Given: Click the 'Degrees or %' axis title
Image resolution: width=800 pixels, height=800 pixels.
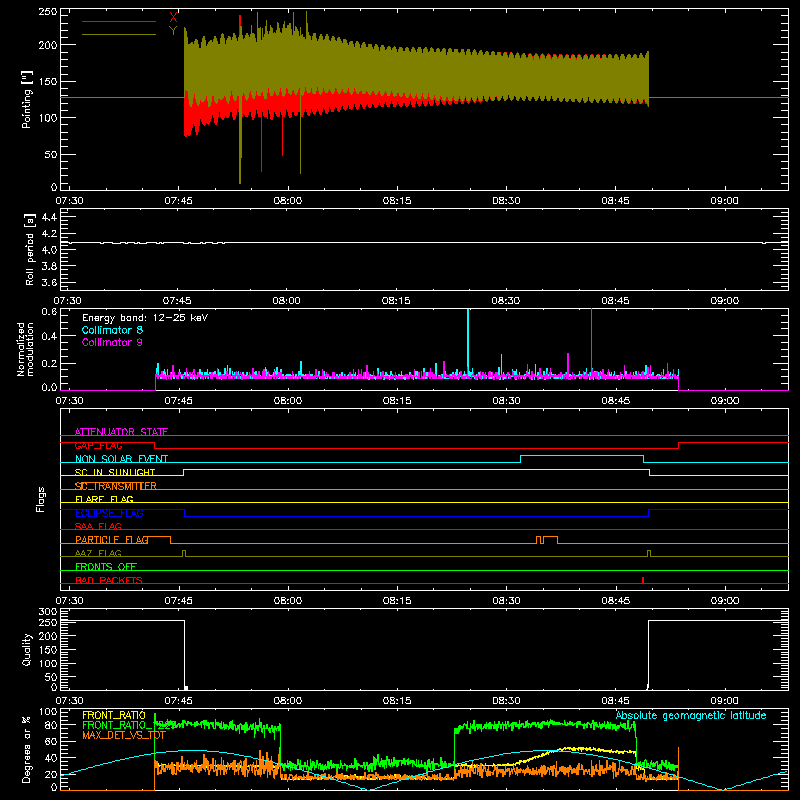Looking at the screenshot, I should [x=27, y=749].
